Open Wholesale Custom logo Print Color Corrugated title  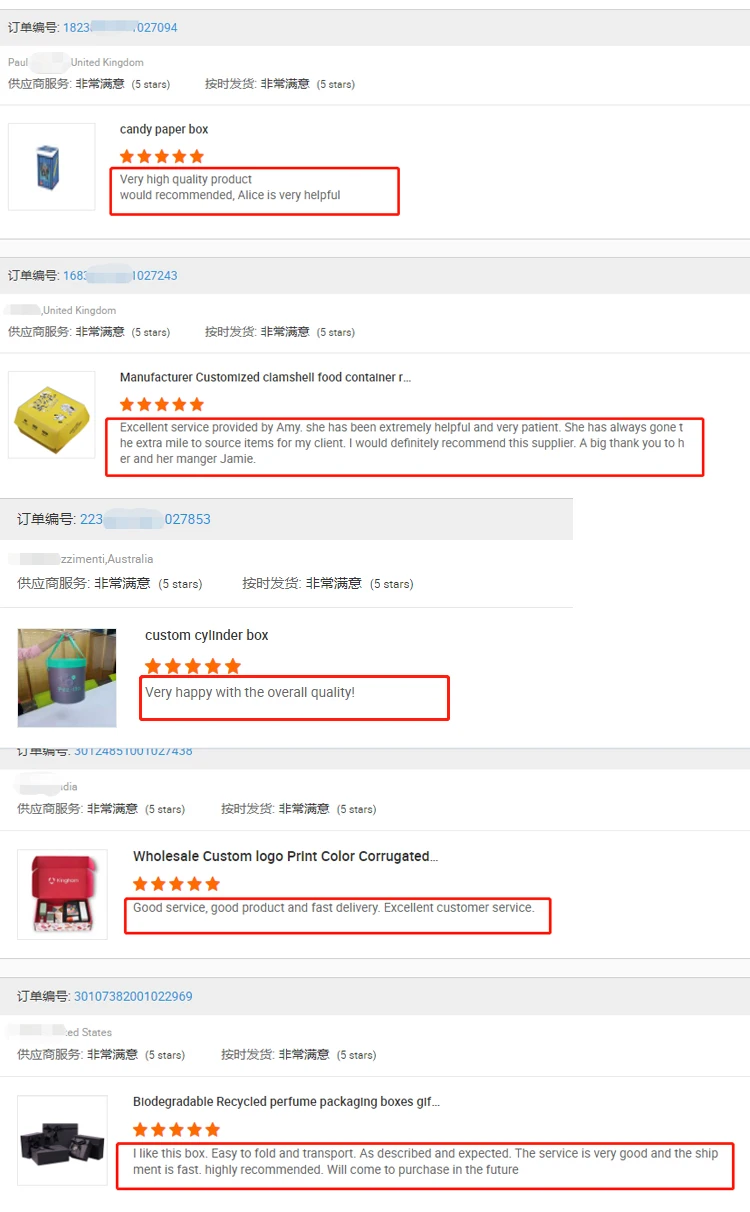[x=285, y=856]
